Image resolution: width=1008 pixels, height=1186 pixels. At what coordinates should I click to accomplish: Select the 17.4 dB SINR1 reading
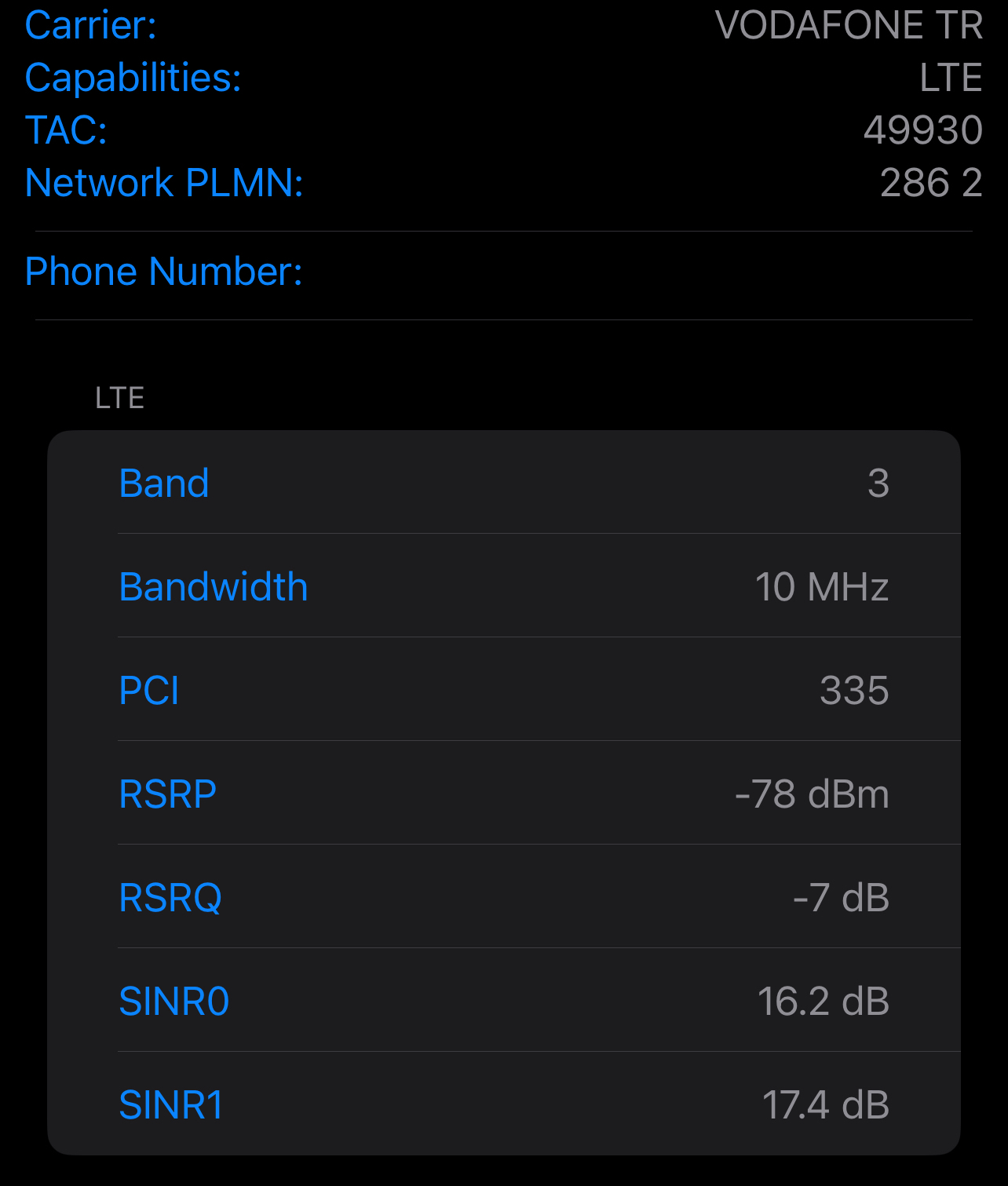tap(826, 1105)
